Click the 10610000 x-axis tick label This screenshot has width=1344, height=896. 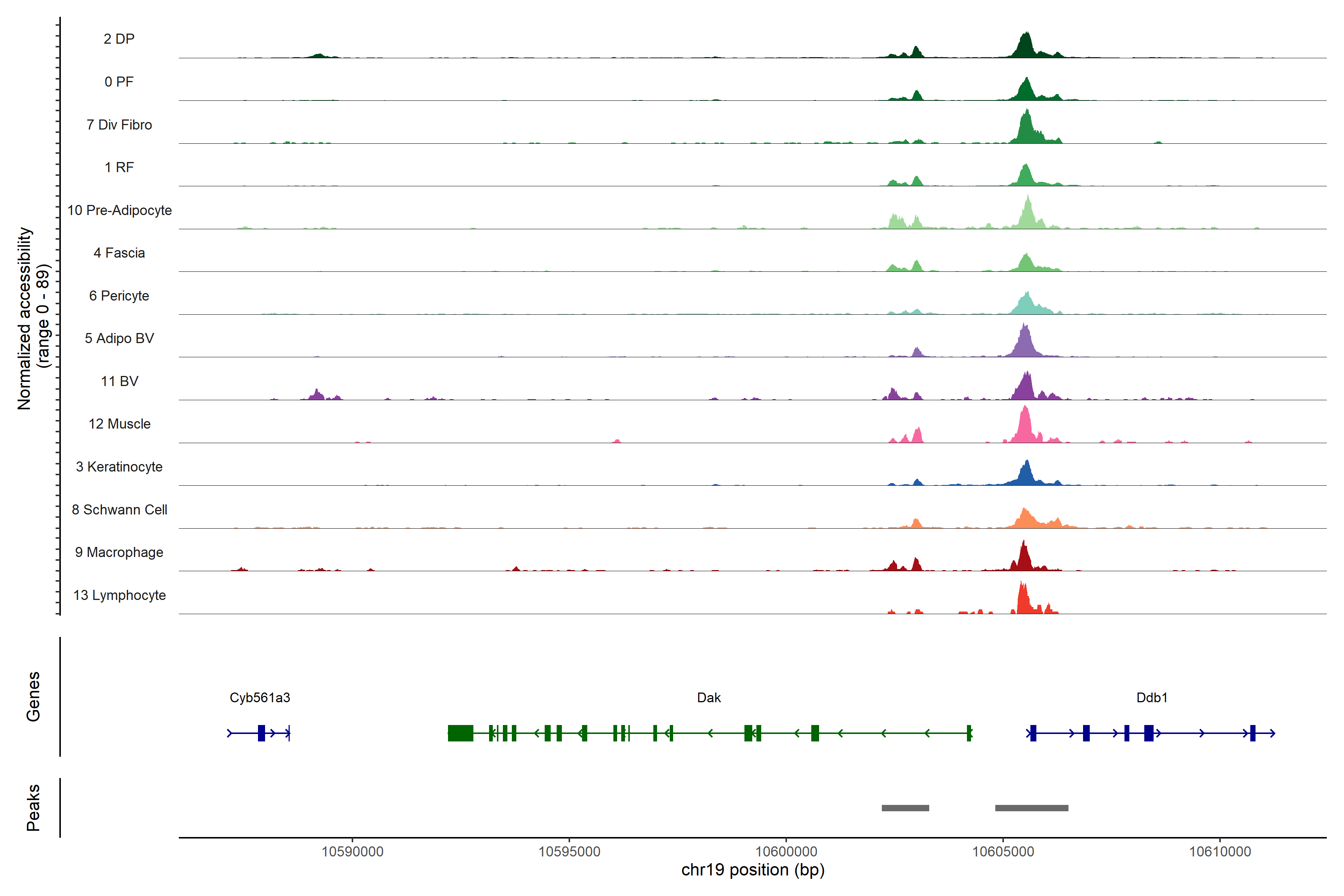click(1219, 852)
